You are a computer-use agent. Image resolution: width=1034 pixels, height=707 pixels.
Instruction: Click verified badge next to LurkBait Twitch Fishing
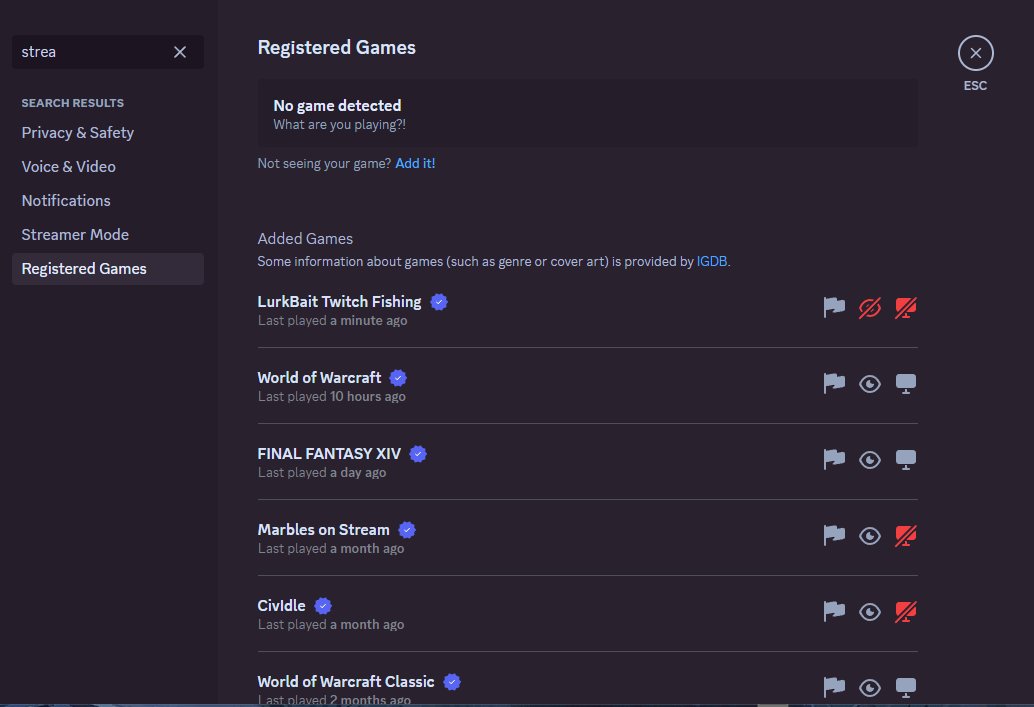(x=439, y=302)
